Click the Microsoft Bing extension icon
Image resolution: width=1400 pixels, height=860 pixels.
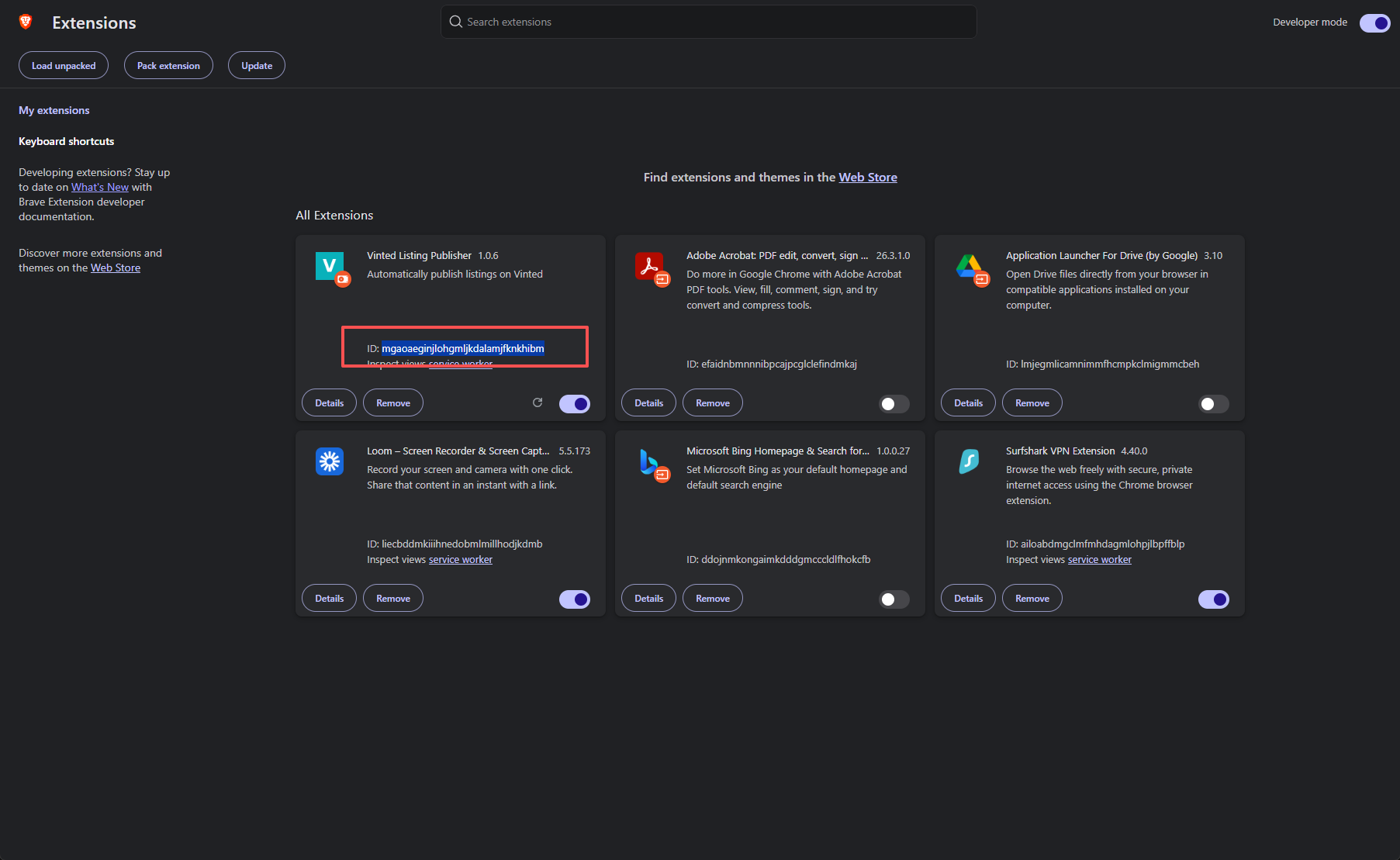pyautogui.click(x=649, y=461)
